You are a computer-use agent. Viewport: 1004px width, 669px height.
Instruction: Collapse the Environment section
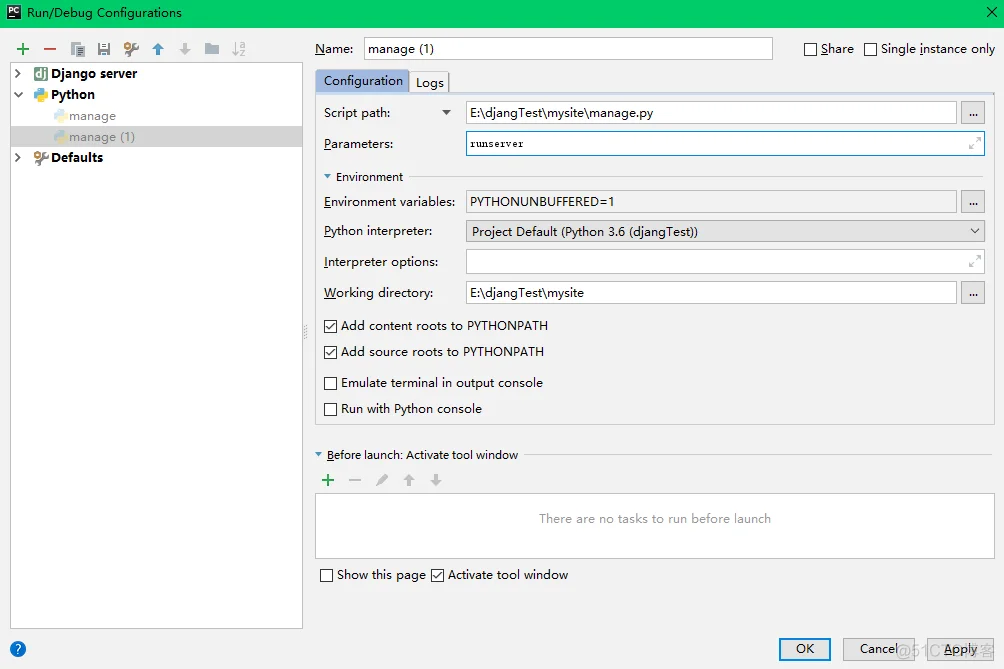click(327, 177)
